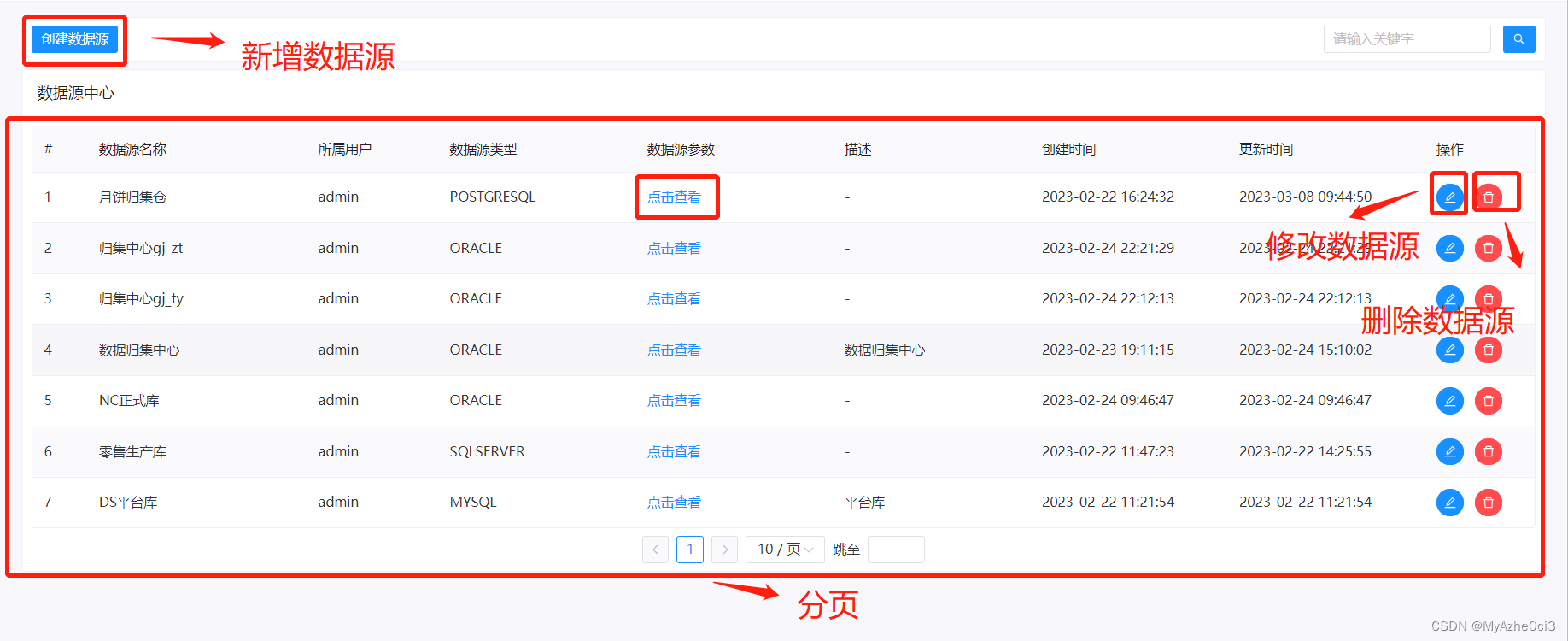This screenshot has width=1568, height=641.
Task: Click the 数据源中心 panel title
Action: point(75,93)
